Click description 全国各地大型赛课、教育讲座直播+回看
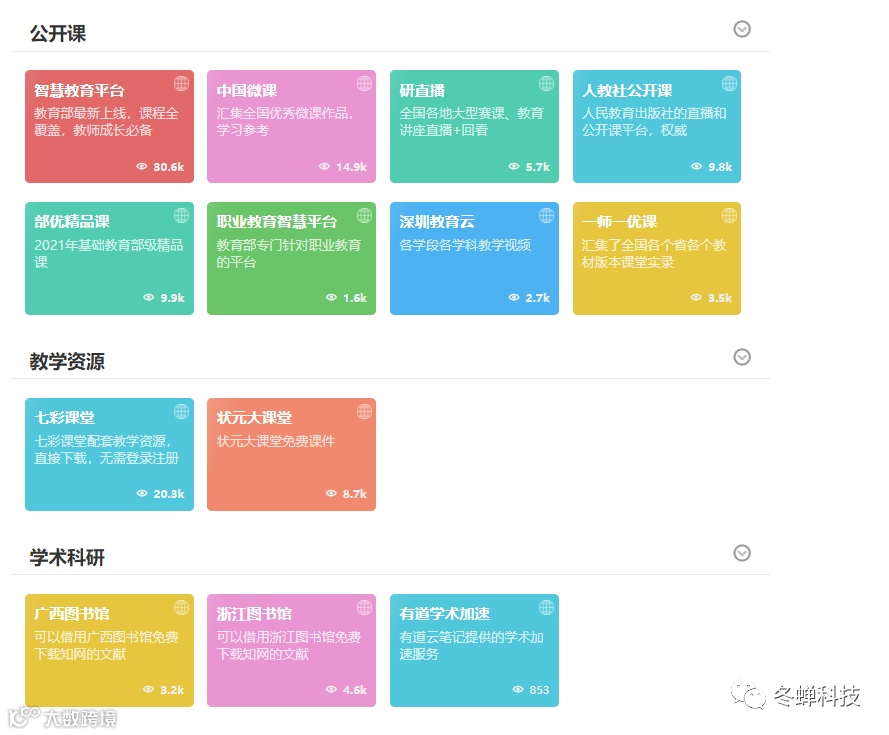This screenshot has width=889, height=735. pos(472,121)
